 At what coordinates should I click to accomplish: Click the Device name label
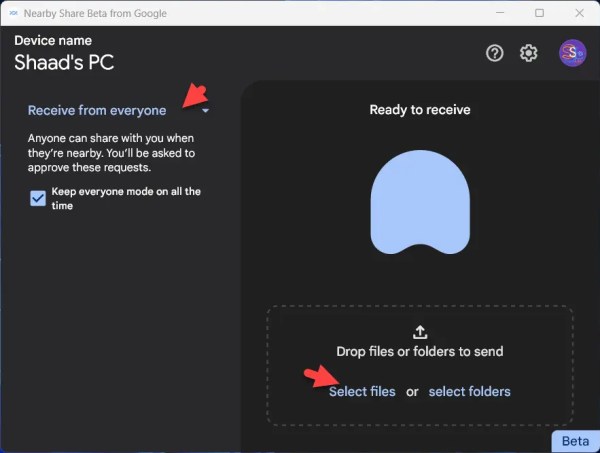point(53,41)
